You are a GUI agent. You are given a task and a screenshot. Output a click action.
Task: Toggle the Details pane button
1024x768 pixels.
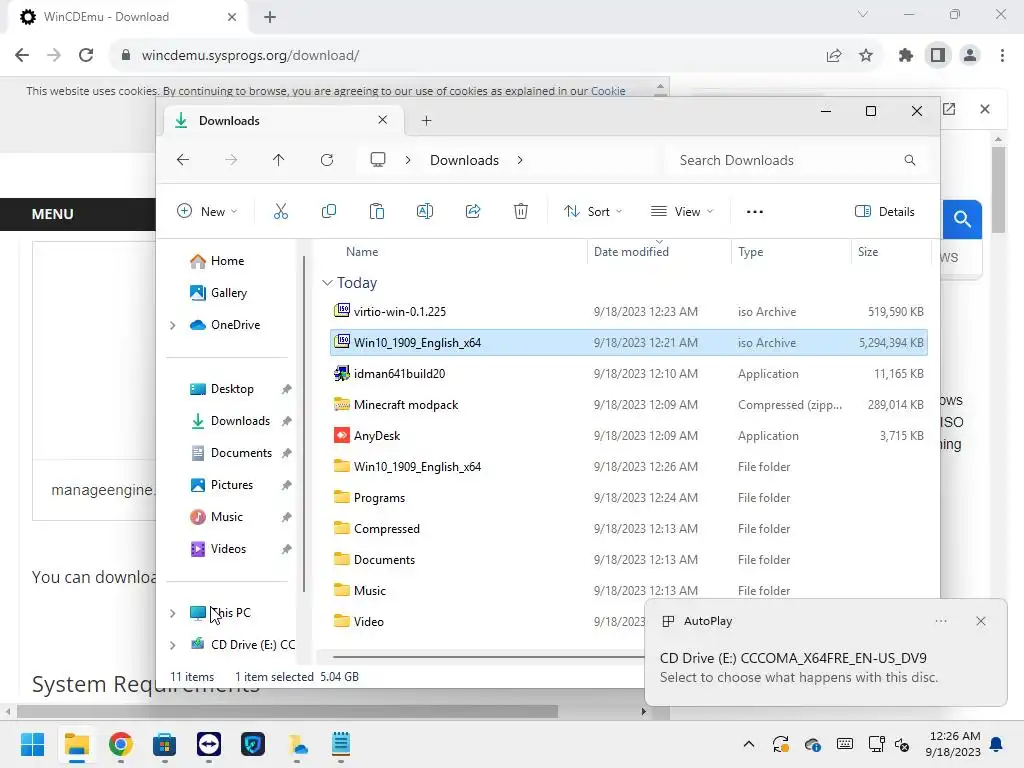point(885,212)
